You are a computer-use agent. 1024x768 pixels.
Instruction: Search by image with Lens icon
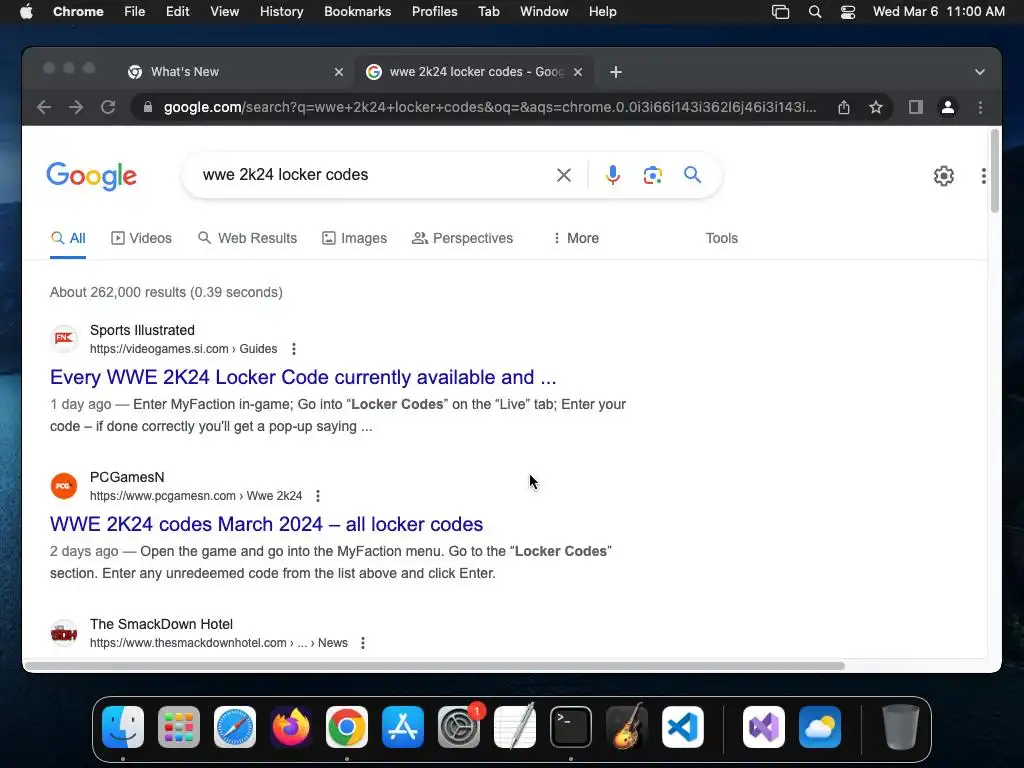(x=652, y=175)
